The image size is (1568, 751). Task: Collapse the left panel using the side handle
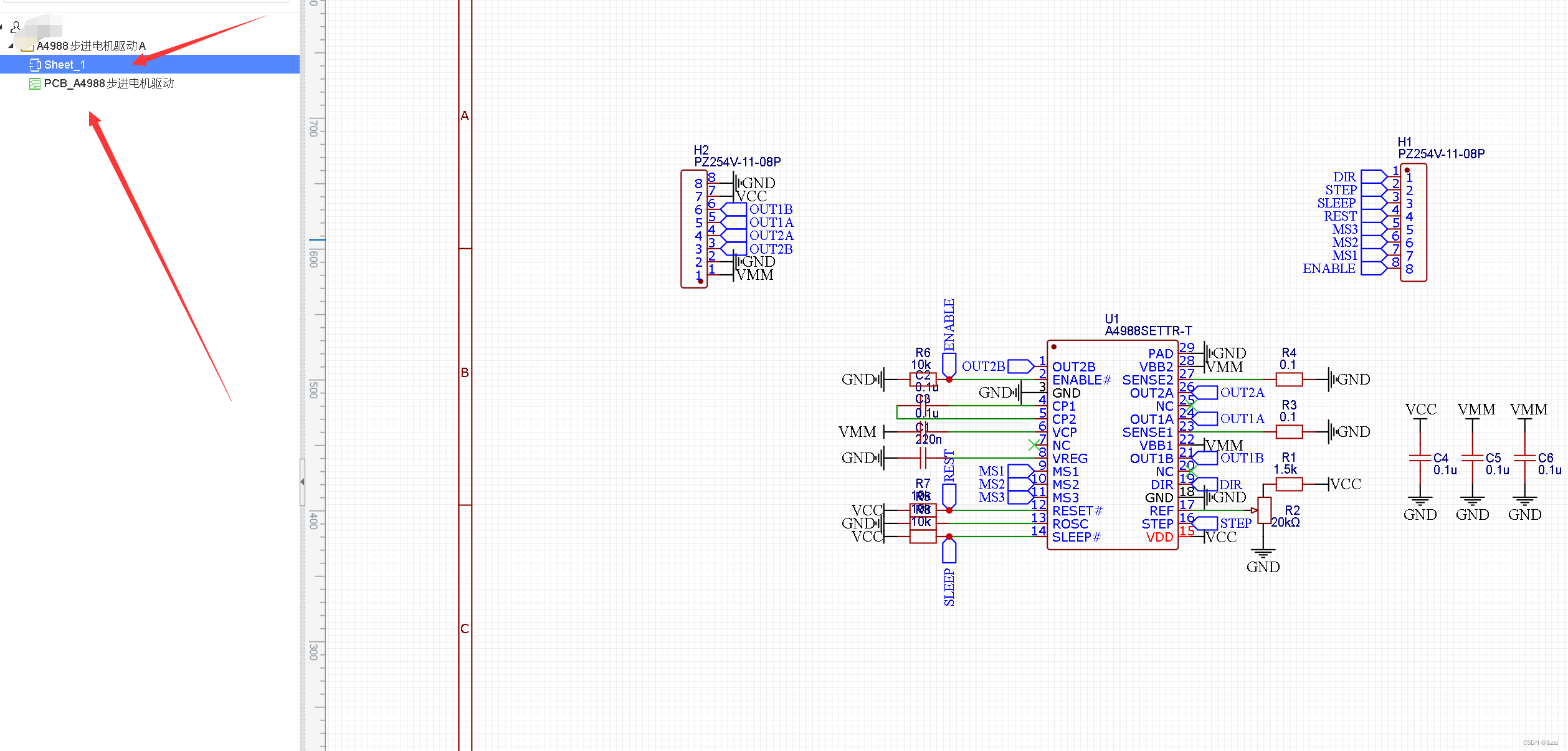[x=302, y=482]
